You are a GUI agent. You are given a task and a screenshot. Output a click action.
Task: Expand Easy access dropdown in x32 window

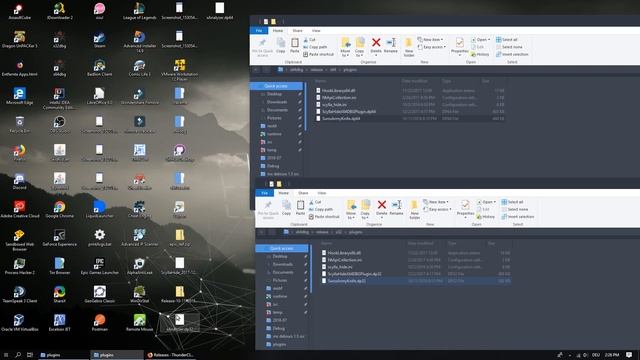point(438,209)
